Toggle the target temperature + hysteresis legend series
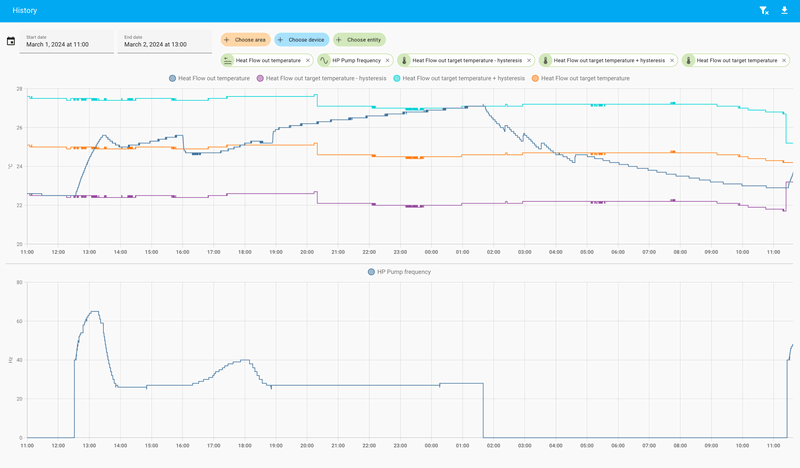This screenshot has height=468, width=800. click(459, 78)
